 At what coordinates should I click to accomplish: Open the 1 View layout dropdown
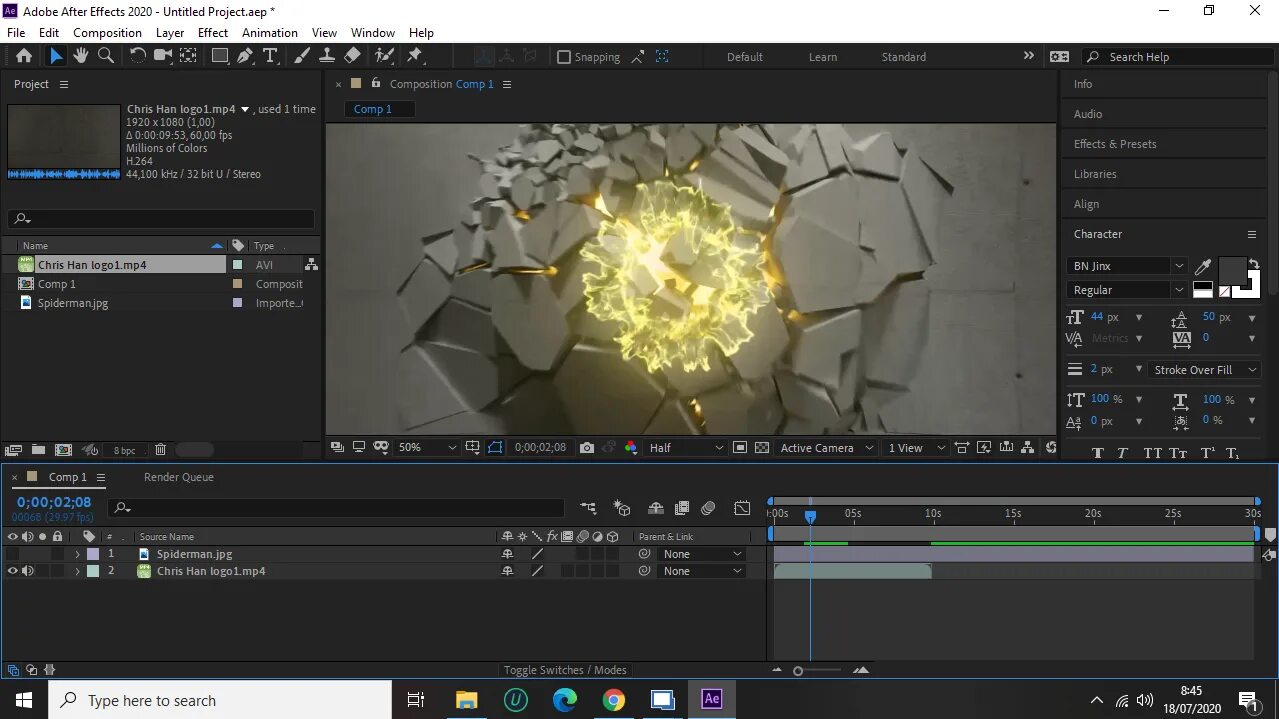click(x=916, y=448)
